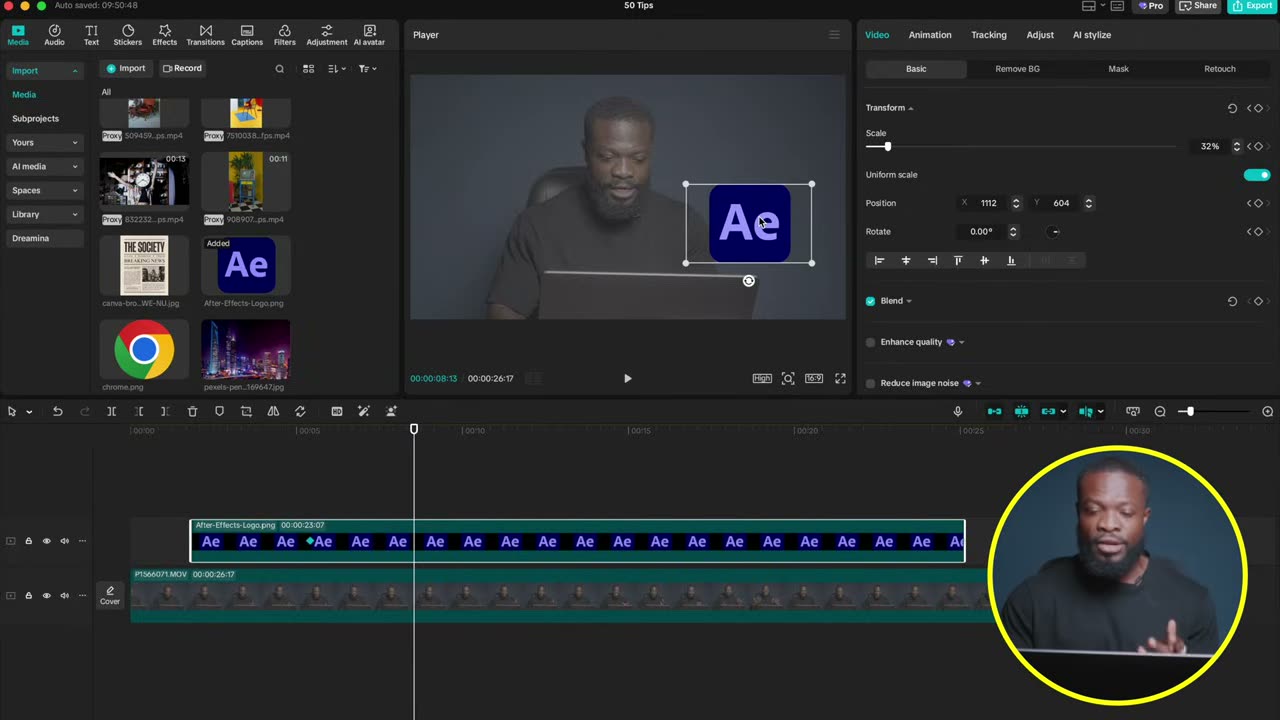1280x720 pixels.
Task: Expand the Library section
Action: 74,215
